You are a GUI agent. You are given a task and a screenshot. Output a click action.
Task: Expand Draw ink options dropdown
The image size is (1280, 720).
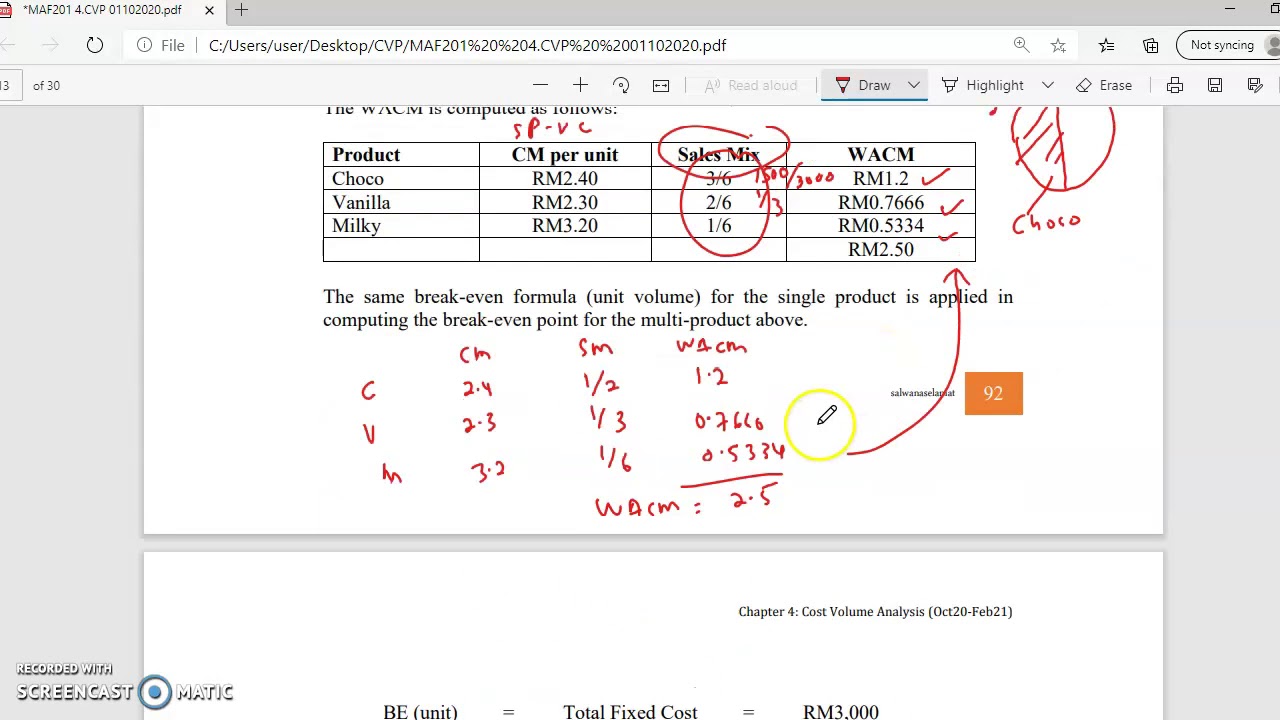click(914, 85)
